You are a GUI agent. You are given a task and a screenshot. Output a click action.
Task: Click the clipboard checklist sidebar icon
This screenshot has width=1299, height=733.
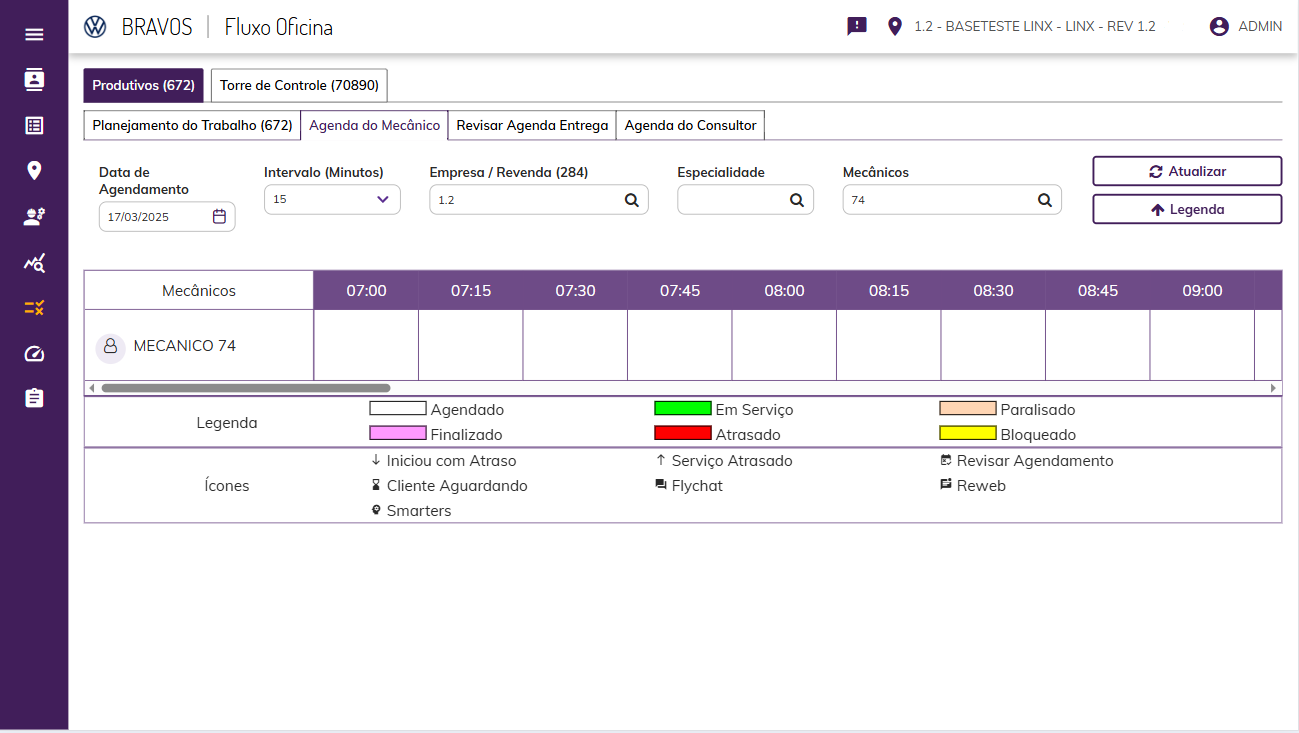(x=34, y=398)
